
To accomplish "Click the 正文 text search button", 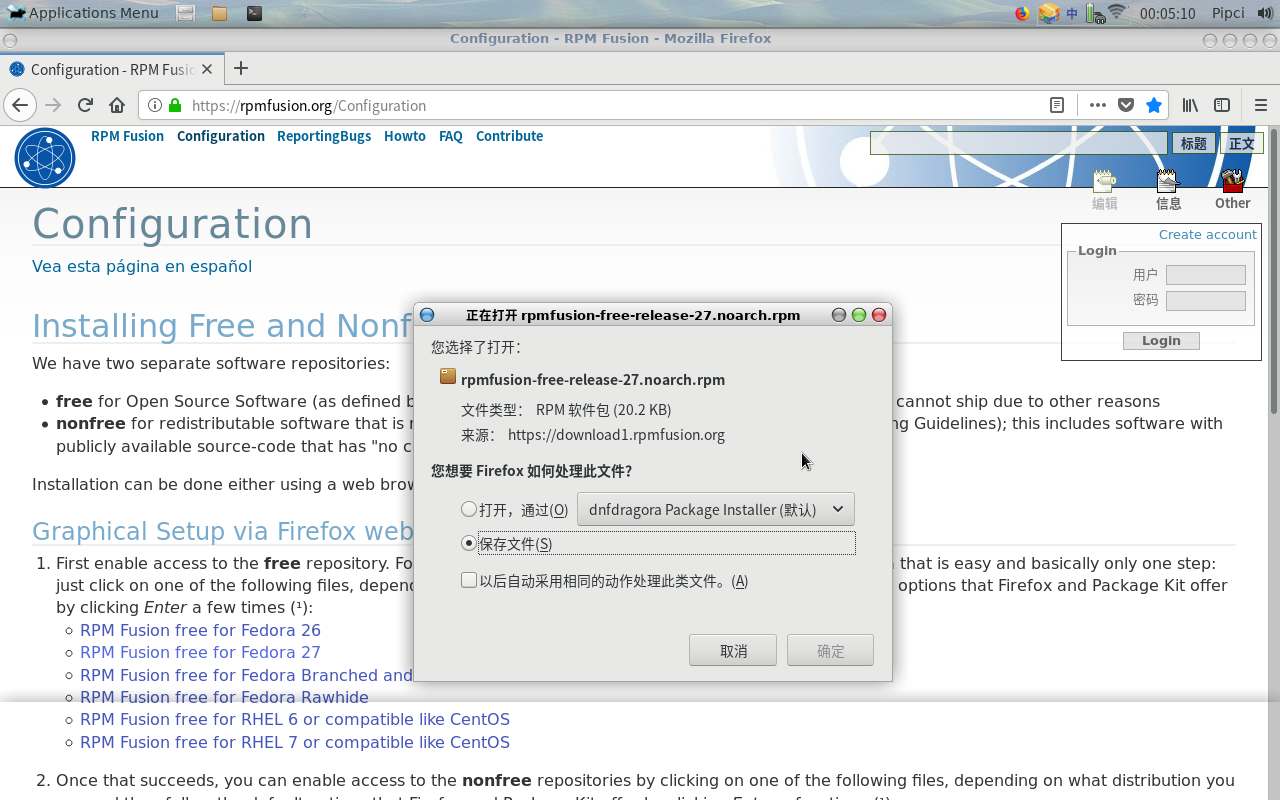I will 1242,143.
